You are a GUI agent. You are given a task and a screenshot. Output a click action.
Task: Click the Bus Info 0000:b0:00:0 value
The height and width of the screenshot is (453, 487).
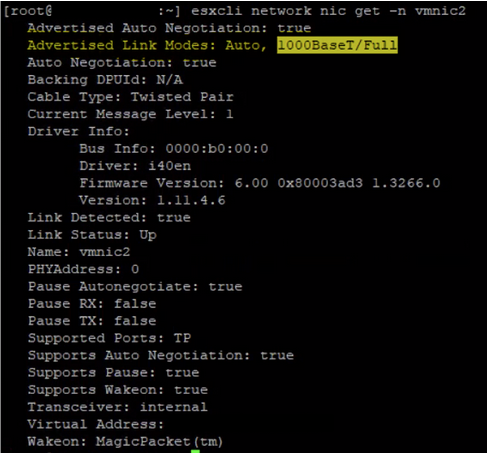point(217,149)
